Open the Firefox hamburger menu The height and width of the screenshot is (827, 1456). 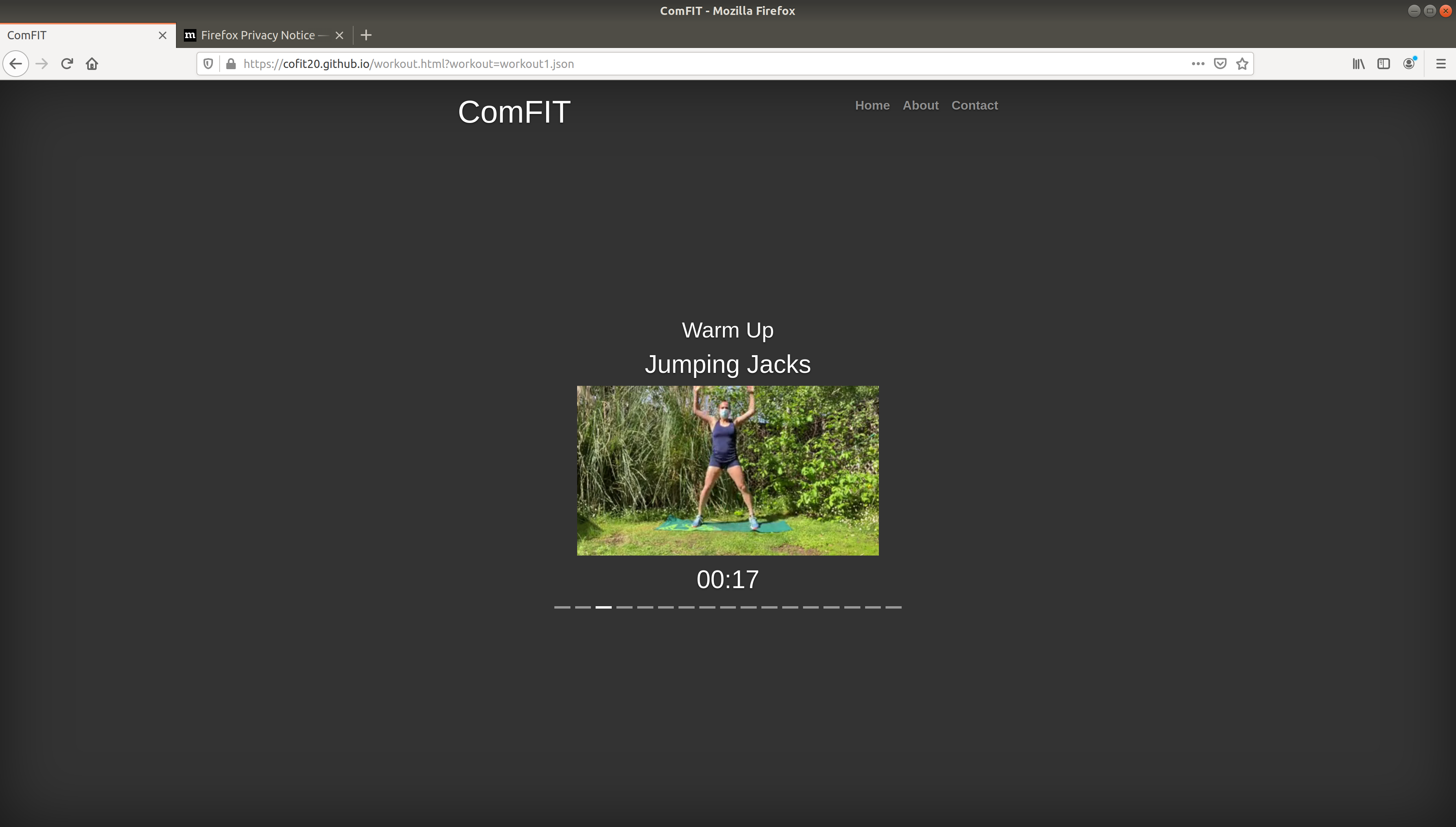point(1441,64)
